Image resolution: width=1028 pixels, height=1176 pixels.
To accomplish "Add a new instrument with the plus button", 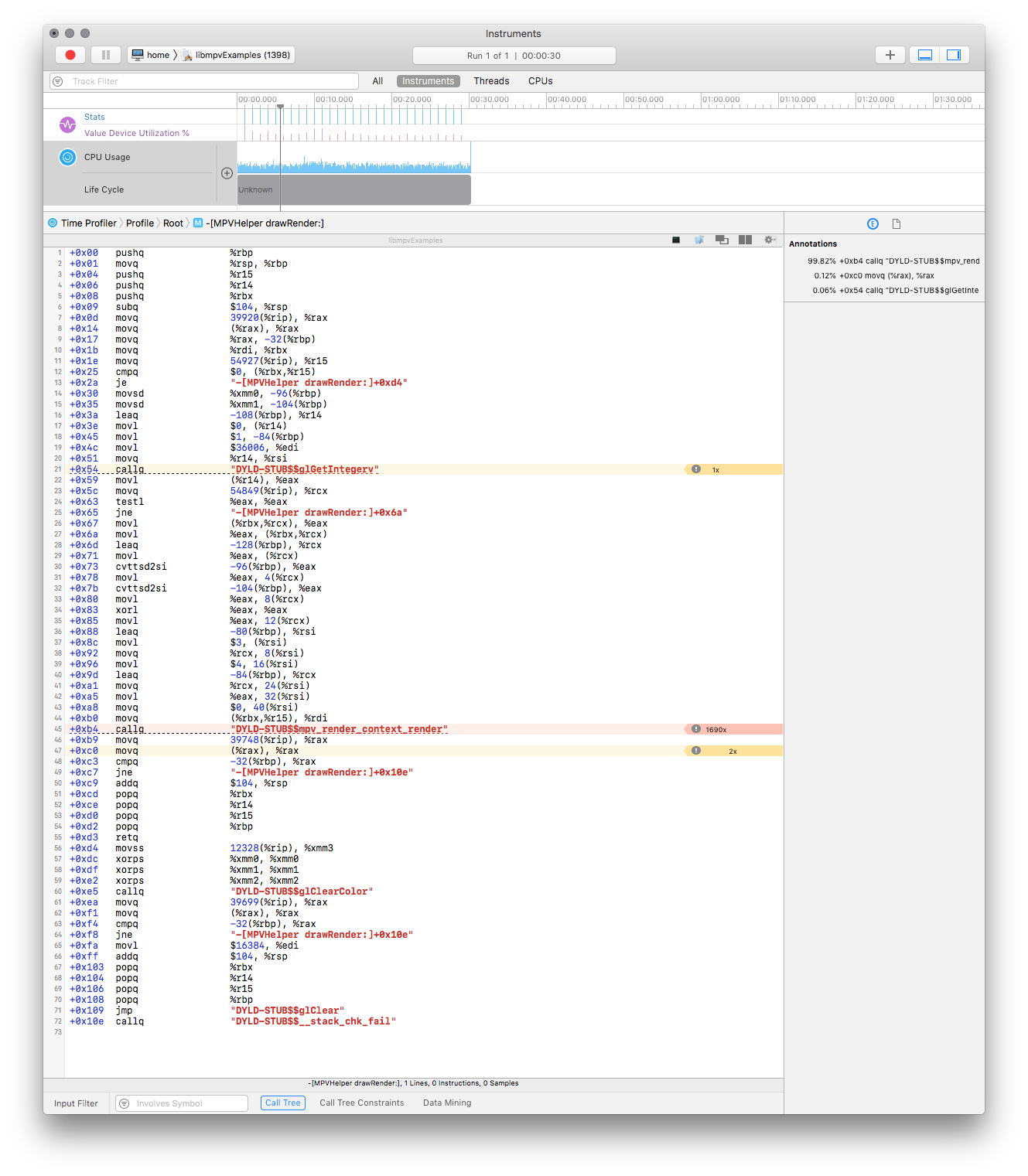I will (890, 54).
